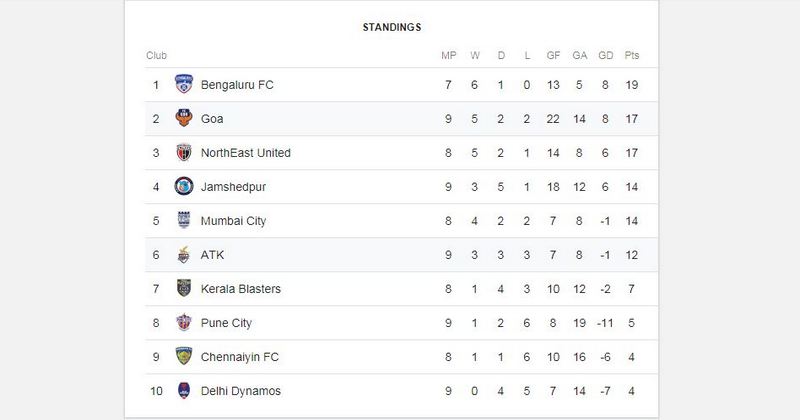Click the Kerala Blasters crest
This screenshot has width=800, height=420.
pos(184,288)
